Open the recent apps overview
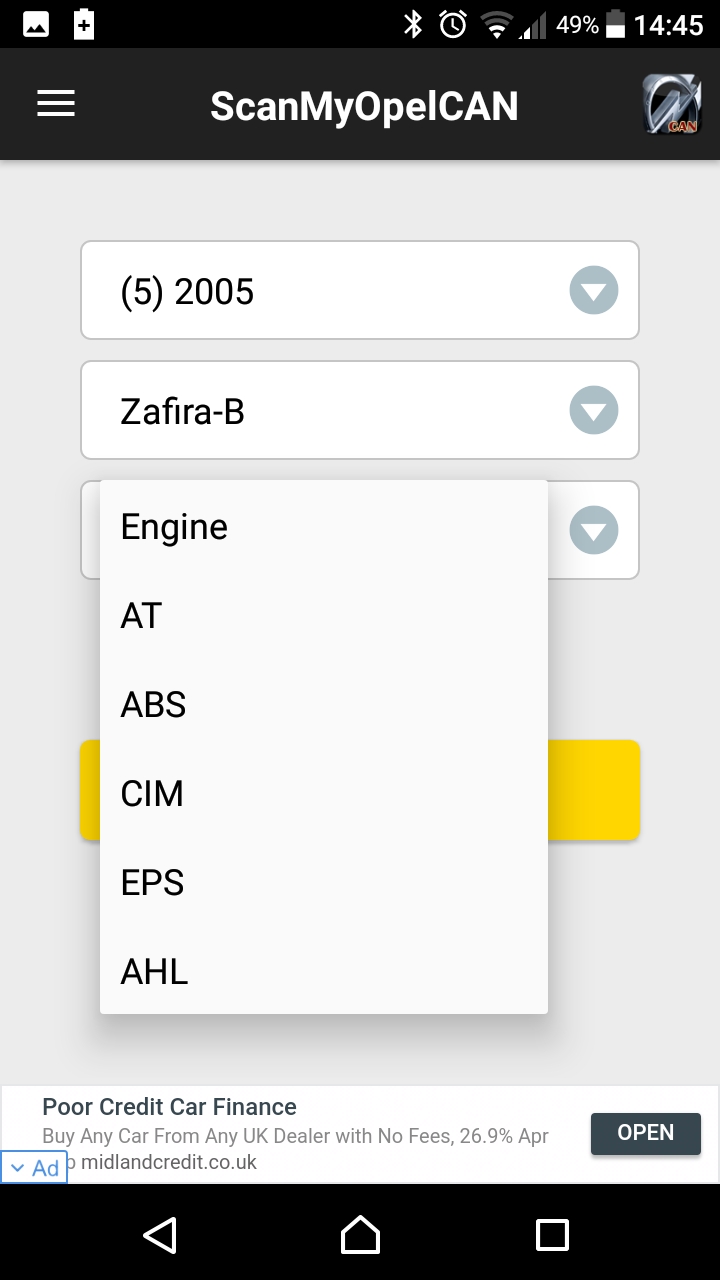This screenshot has width=720, height=1280. (552, 1235)
